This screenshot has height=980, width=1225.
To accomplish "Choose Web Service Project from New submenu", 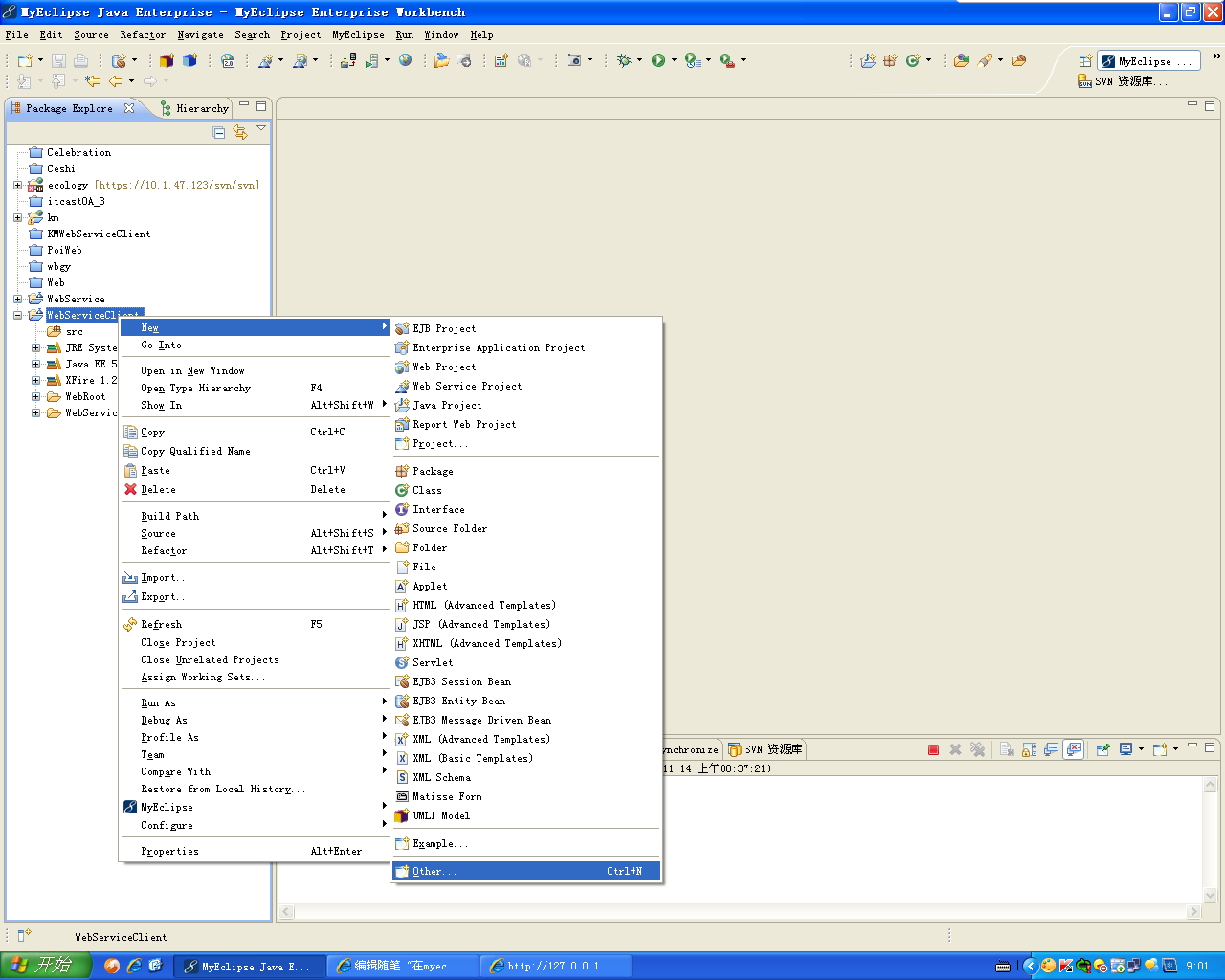I will point(526,387).
